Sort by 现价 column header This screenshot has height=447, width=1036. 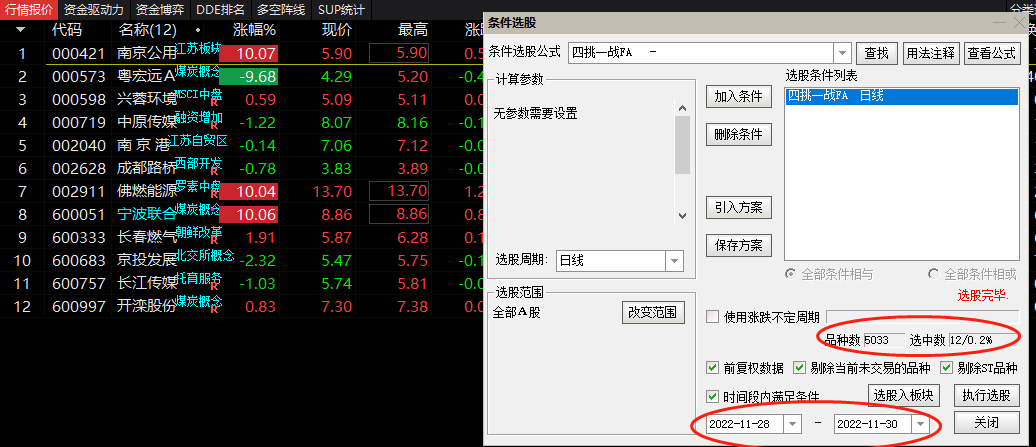pyautogui.click(x=337, y=30)
